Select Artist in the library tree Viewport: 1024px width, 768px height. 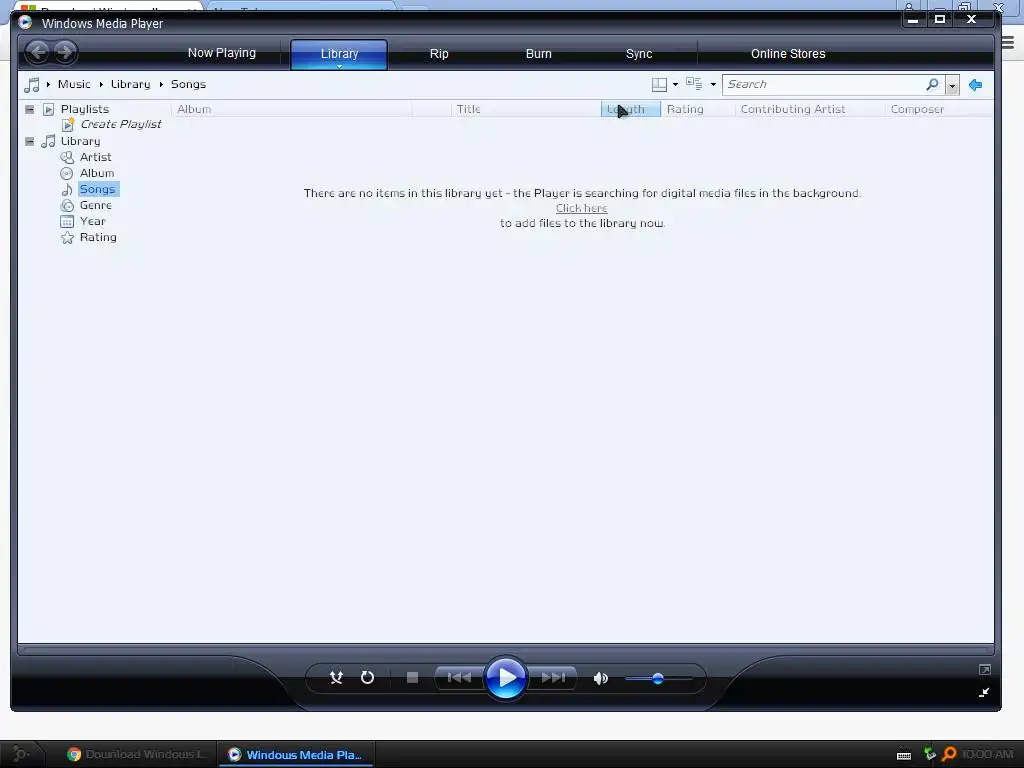[x=95, y=157]
